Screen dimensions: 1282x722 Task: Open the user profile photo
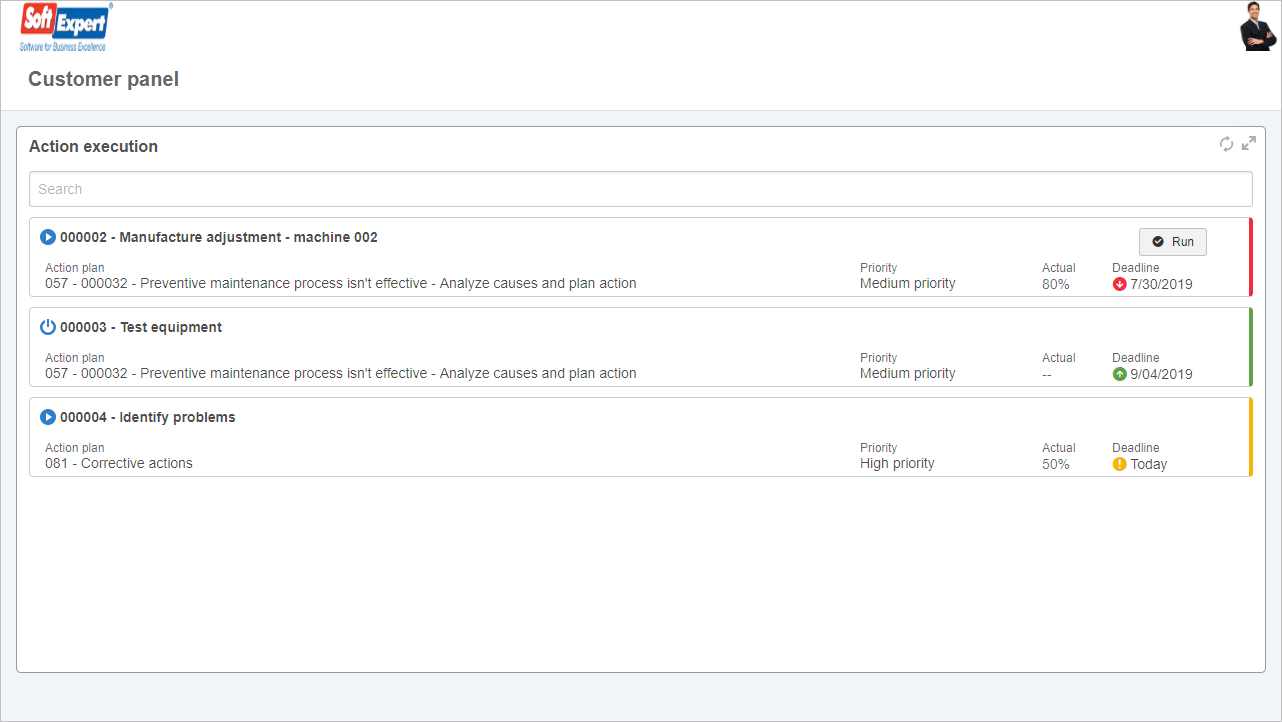coord(1258,27)
